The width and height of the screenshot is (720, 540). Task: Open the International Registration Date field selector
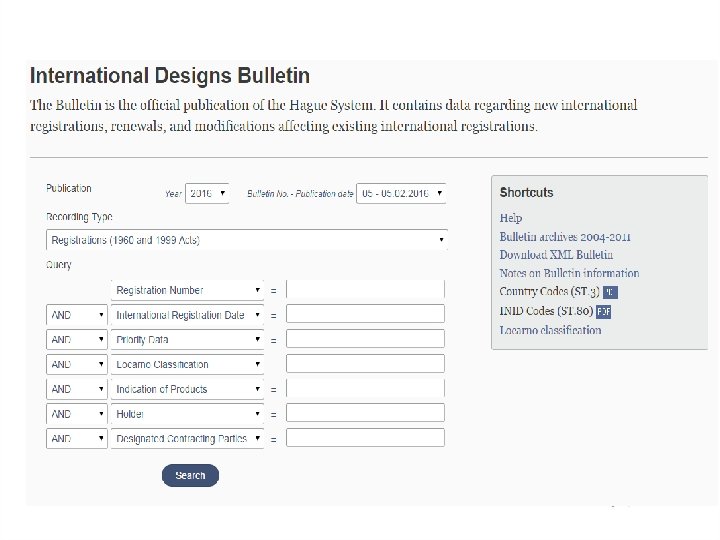click(187, 315)
